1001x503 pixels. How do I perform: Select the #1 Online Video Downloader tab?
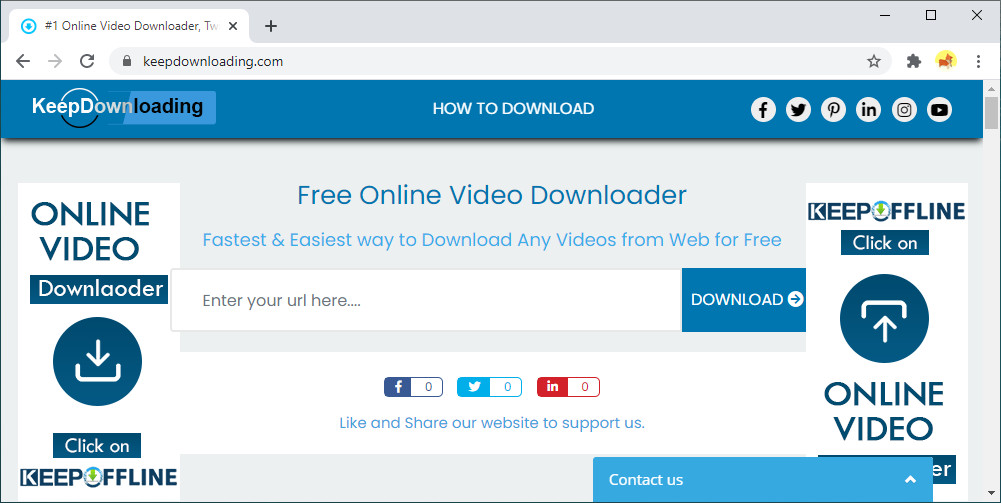click(130, 26)
